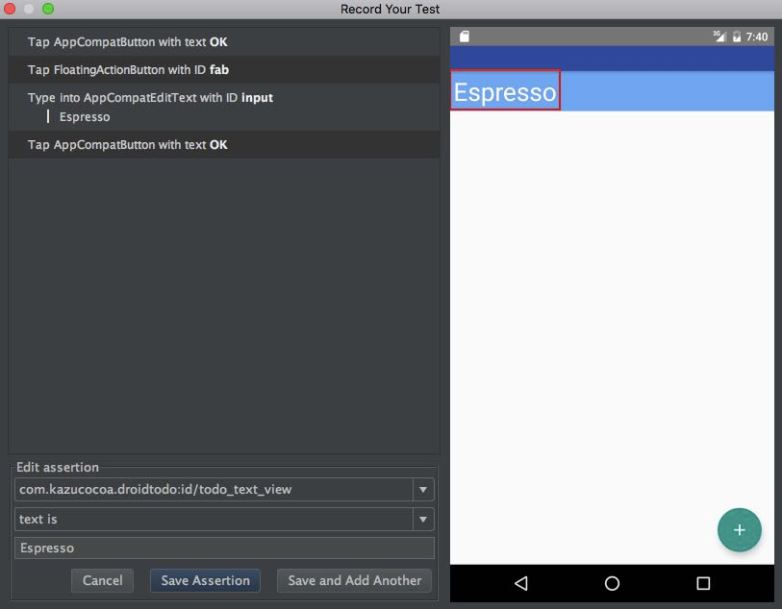Screen dimensions: 782x609
Task: Click Save and Add Another button
Action: pyautogui.click(x=354, y=581)
